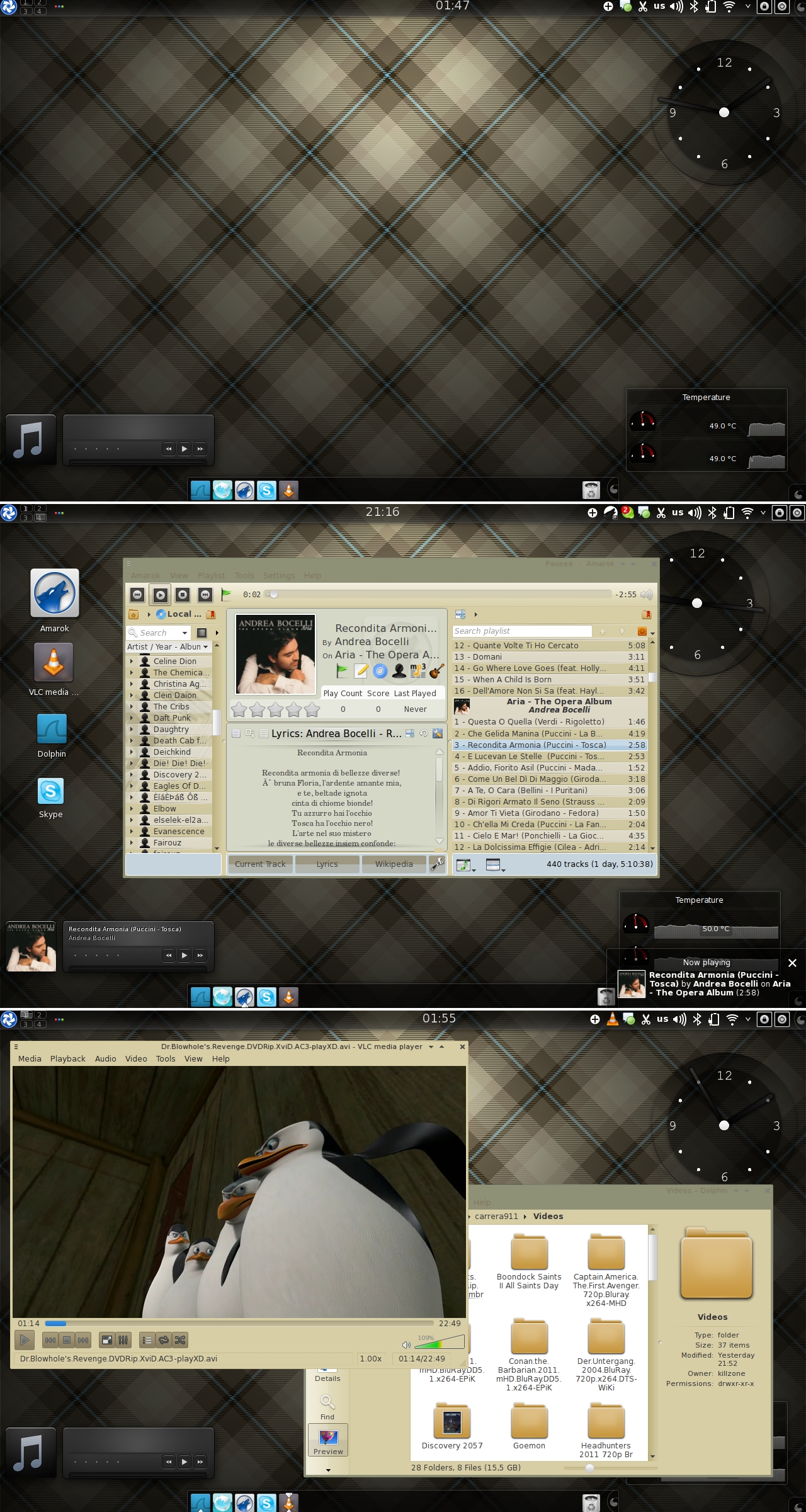Expand the Evanescence artist node
Viewport: 806px width, 1512px height.
(132, 831)
